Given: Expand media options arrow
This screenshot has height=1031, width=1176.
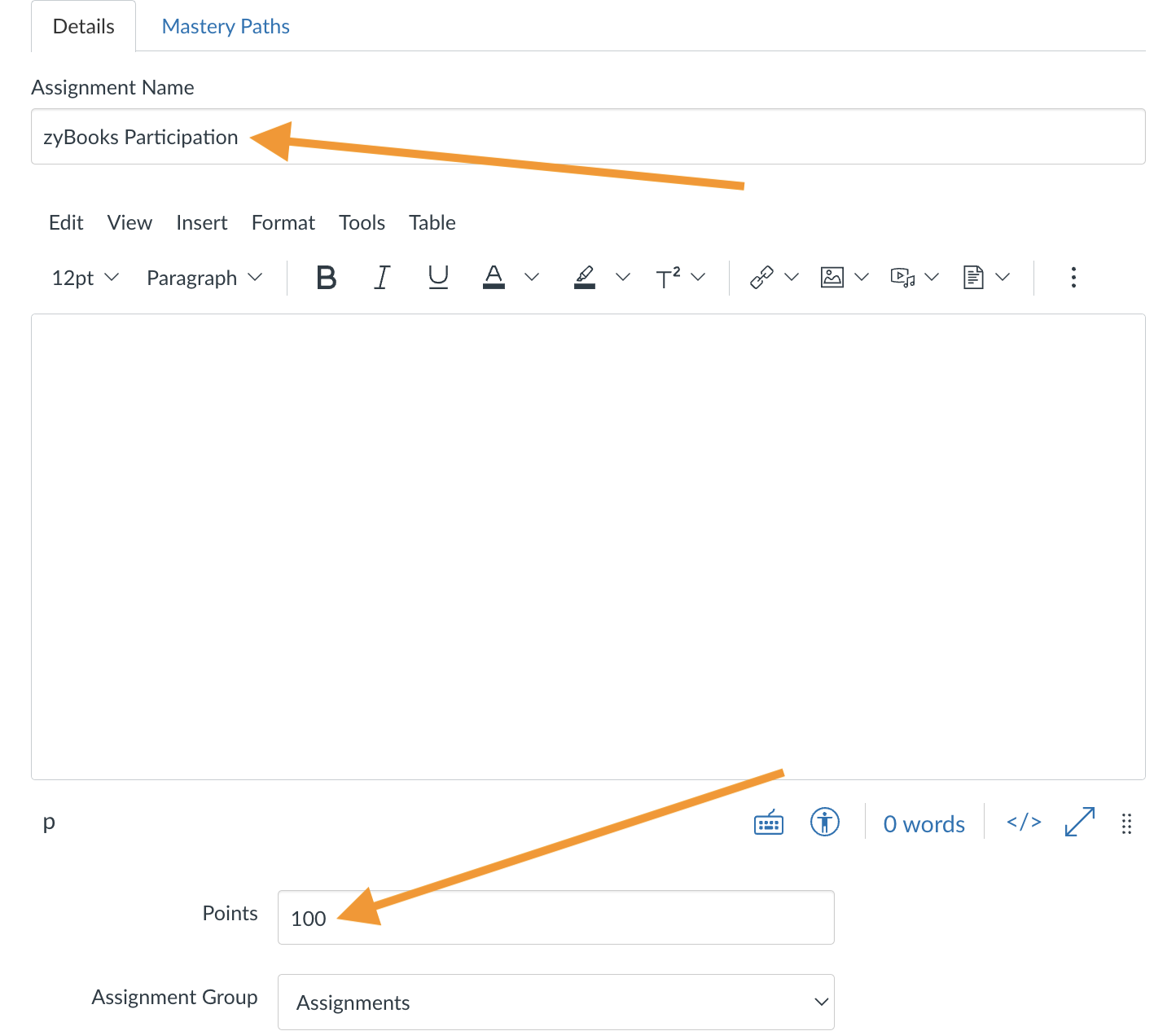Looking at the screenshot, I should (x=932, y=278).
